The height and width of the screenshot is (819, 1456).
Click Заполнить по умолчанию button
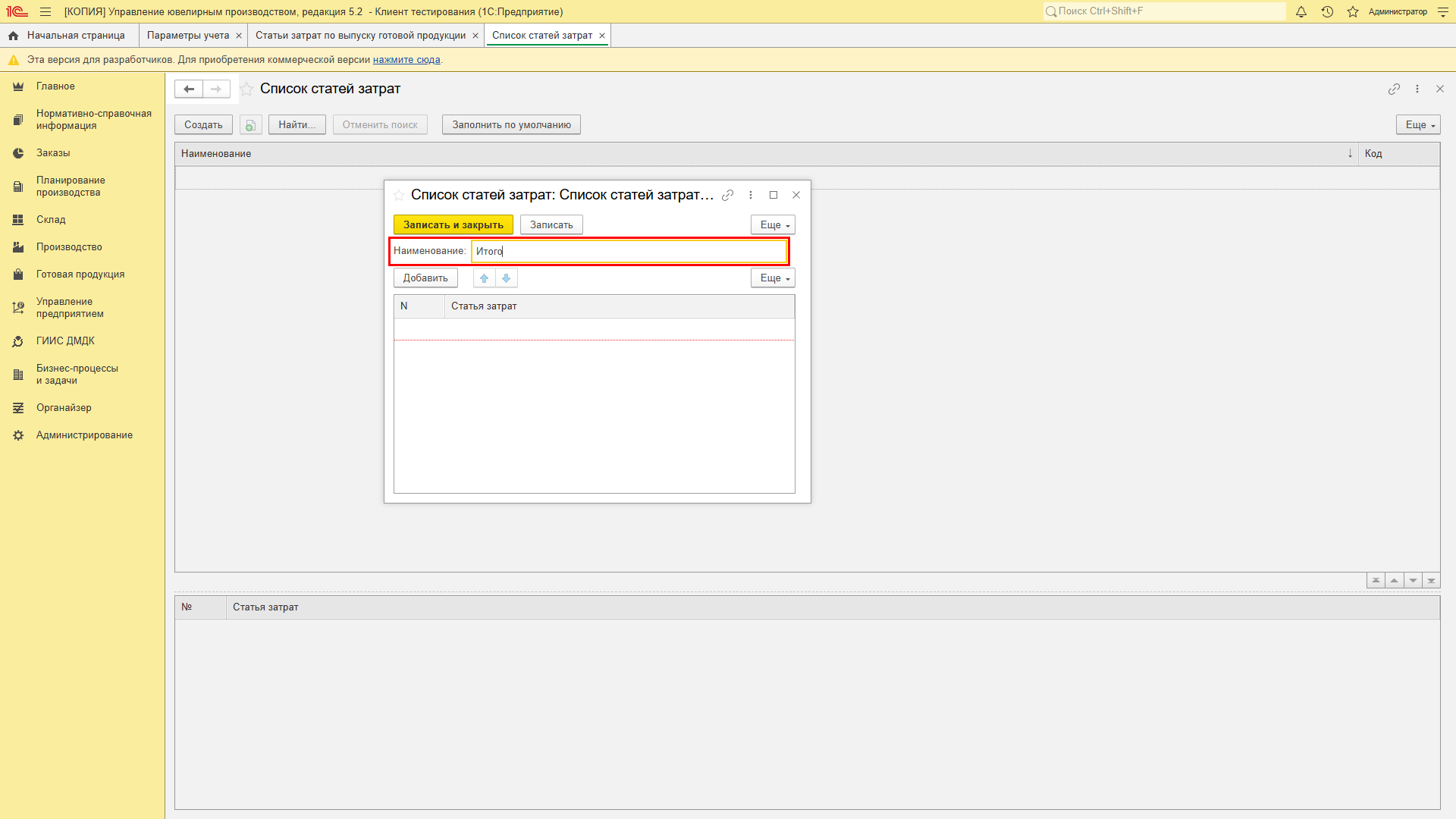[x=511, y=125]
